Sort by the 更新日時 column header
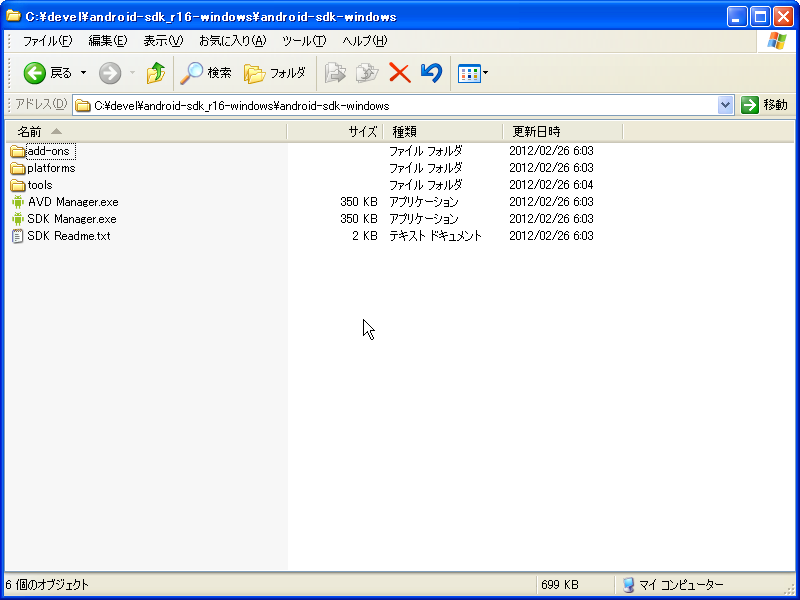Image resolution: width=800 pixels, height=600 pixels. coord(563,132)
